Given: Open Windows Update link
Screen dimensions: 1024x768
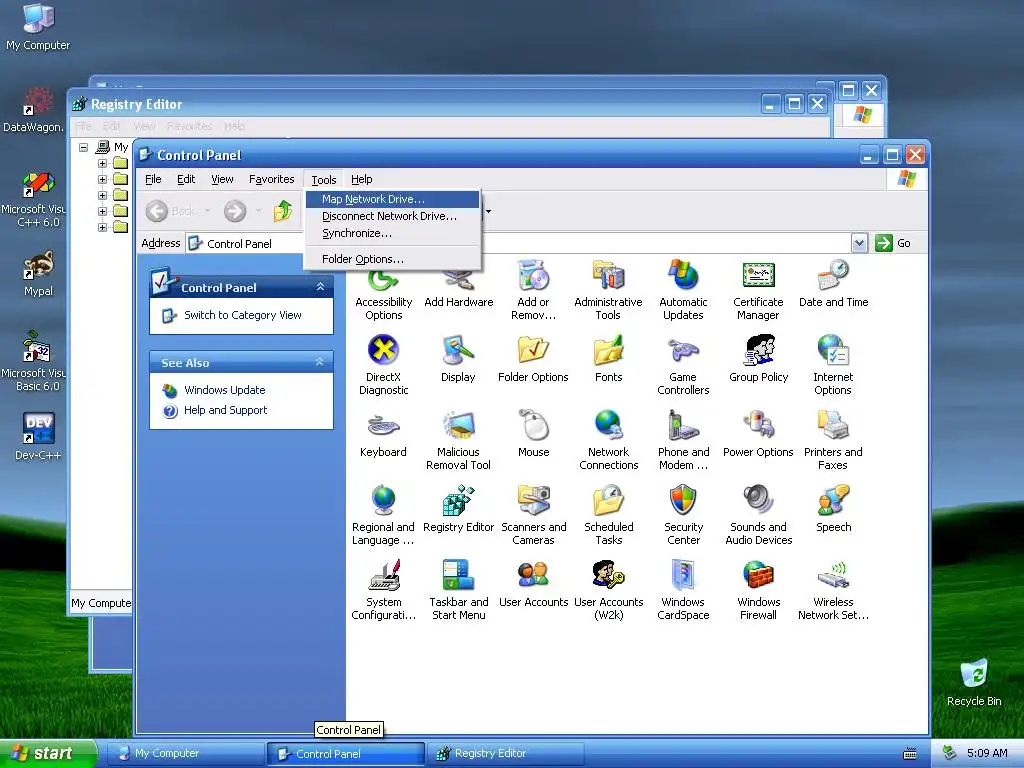Looking at the screenshot, I should point(225,391).
